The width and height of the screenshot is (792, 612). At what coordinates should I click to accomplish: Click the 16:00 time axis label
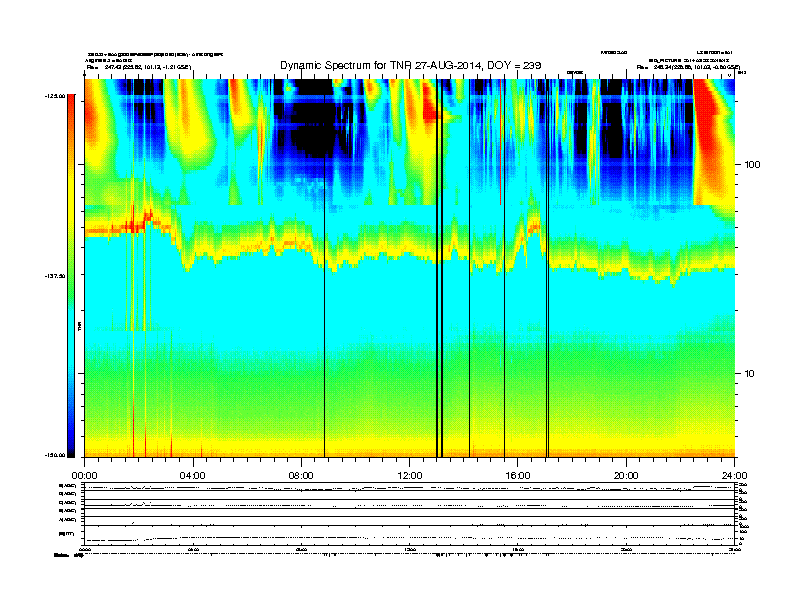point(518,476)
